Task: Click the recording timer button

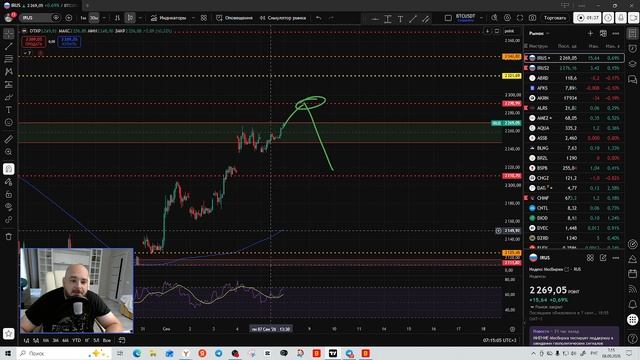Action: (x=587, y=18)
